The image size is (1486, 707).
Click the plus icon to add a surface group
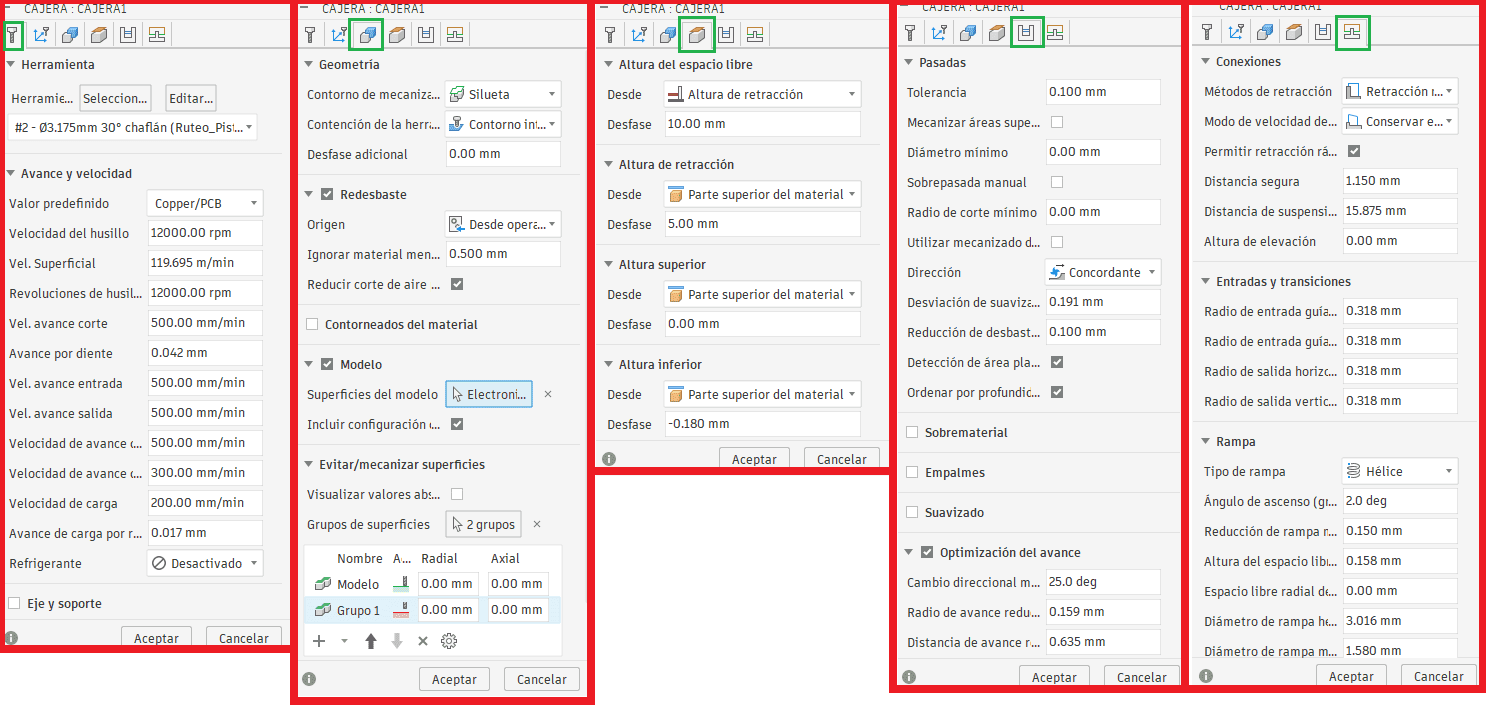(318, 640)
